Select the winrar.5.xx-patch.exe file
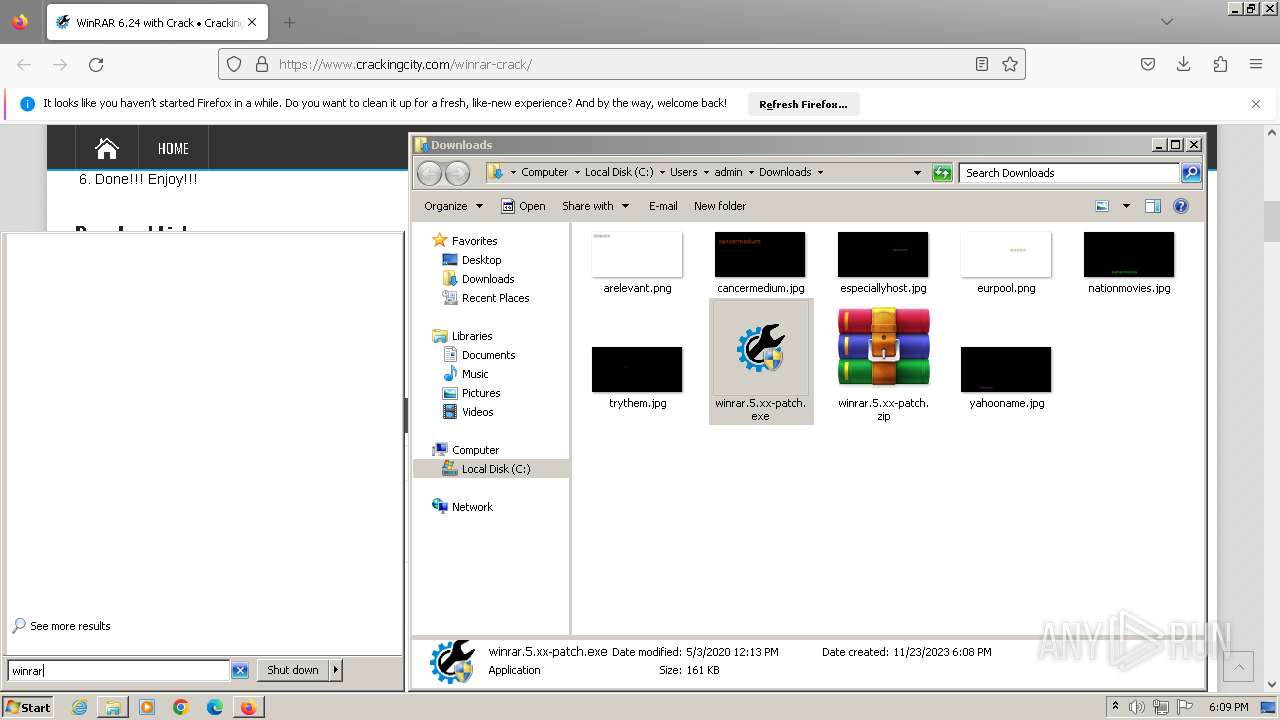The height and width of the screenshot is (720, 1280). [761, 361]
